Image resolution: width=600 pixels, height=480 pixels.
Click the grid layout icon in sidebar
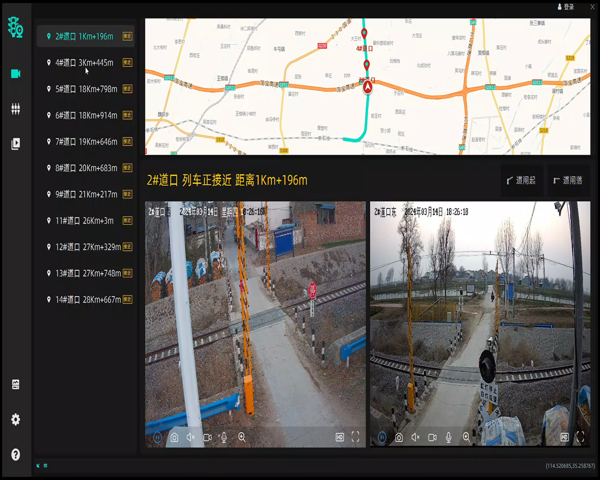(x=15, y=109)
